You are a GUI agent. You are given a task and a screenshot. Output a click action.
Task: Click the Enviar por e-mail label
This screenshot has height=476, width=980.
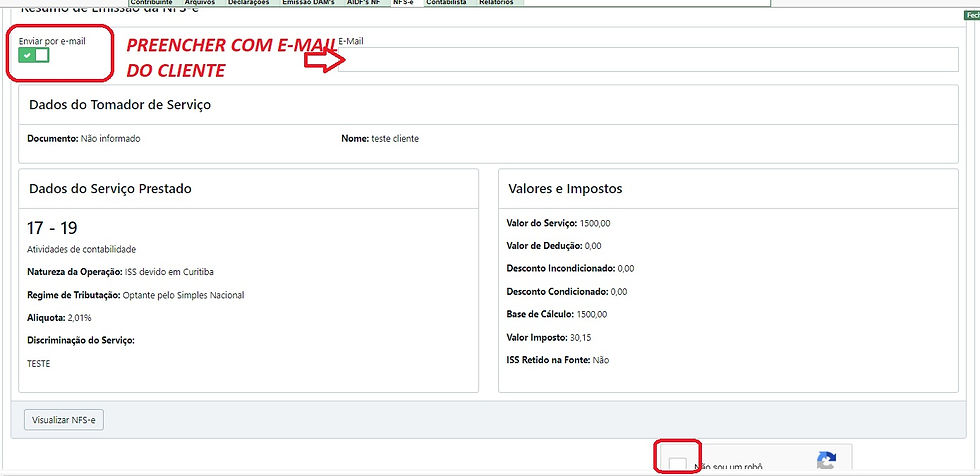[52, 41]
